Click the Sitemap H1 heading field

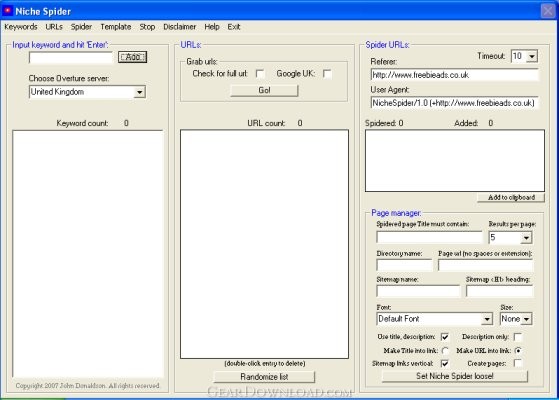click(x=499, y=291)
